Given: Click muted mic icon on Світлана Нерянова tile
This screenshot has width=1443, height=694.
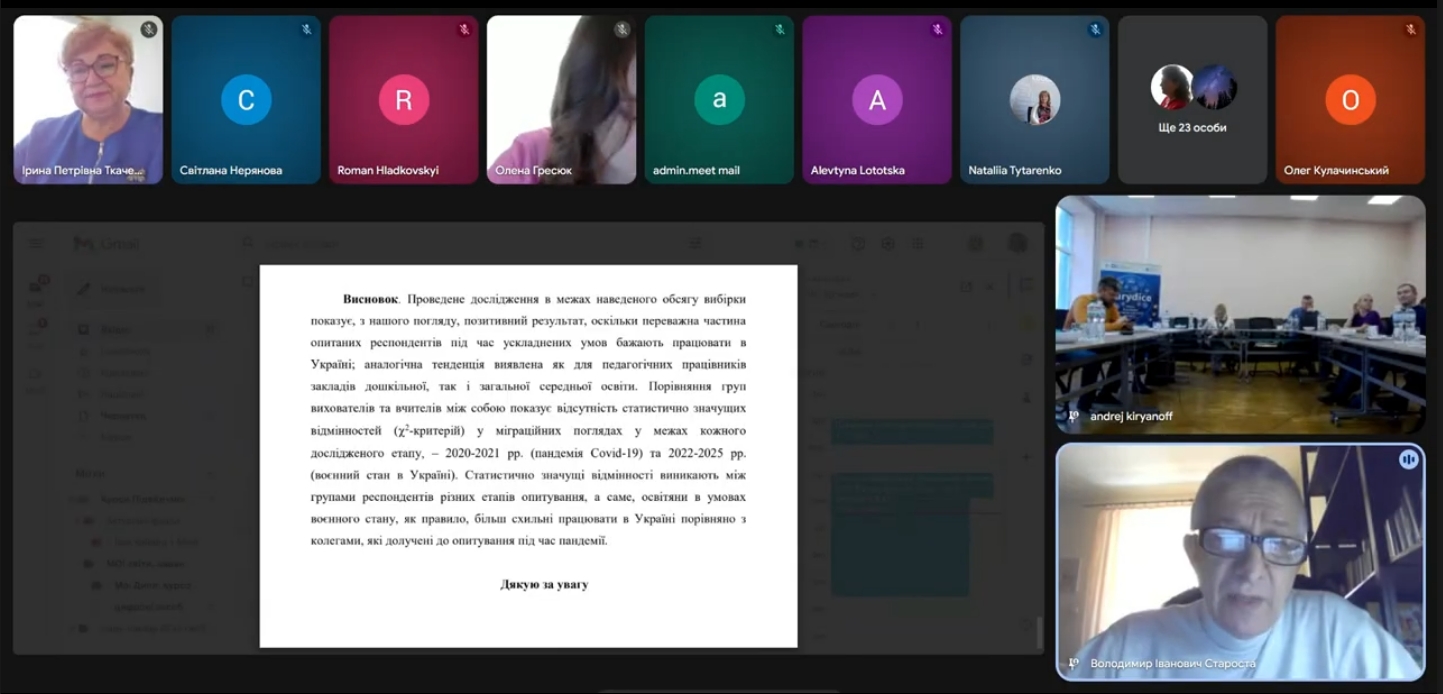Looking at the screenshot, I should point(306,30).
